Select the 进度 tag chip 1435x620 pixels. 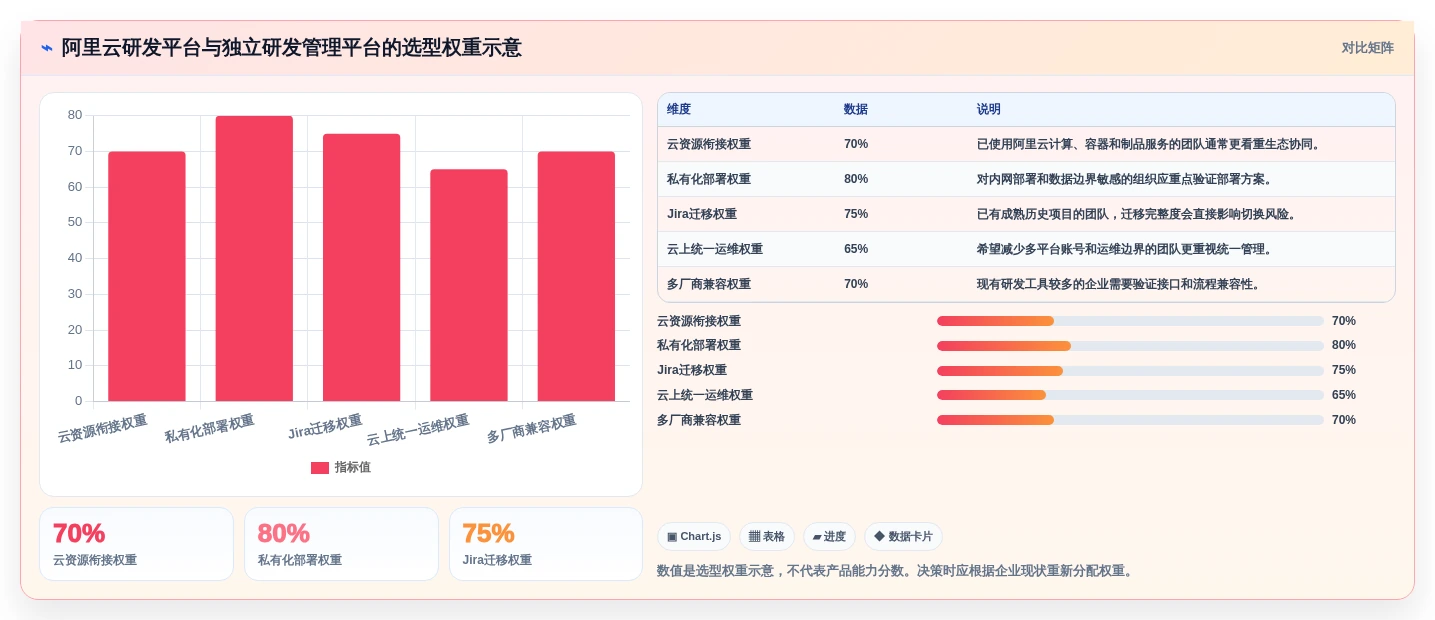click(x=829, y=537)
